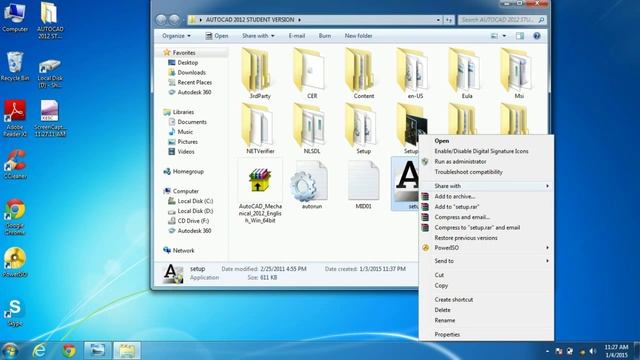Open the change view options arrow

(504, 36)
